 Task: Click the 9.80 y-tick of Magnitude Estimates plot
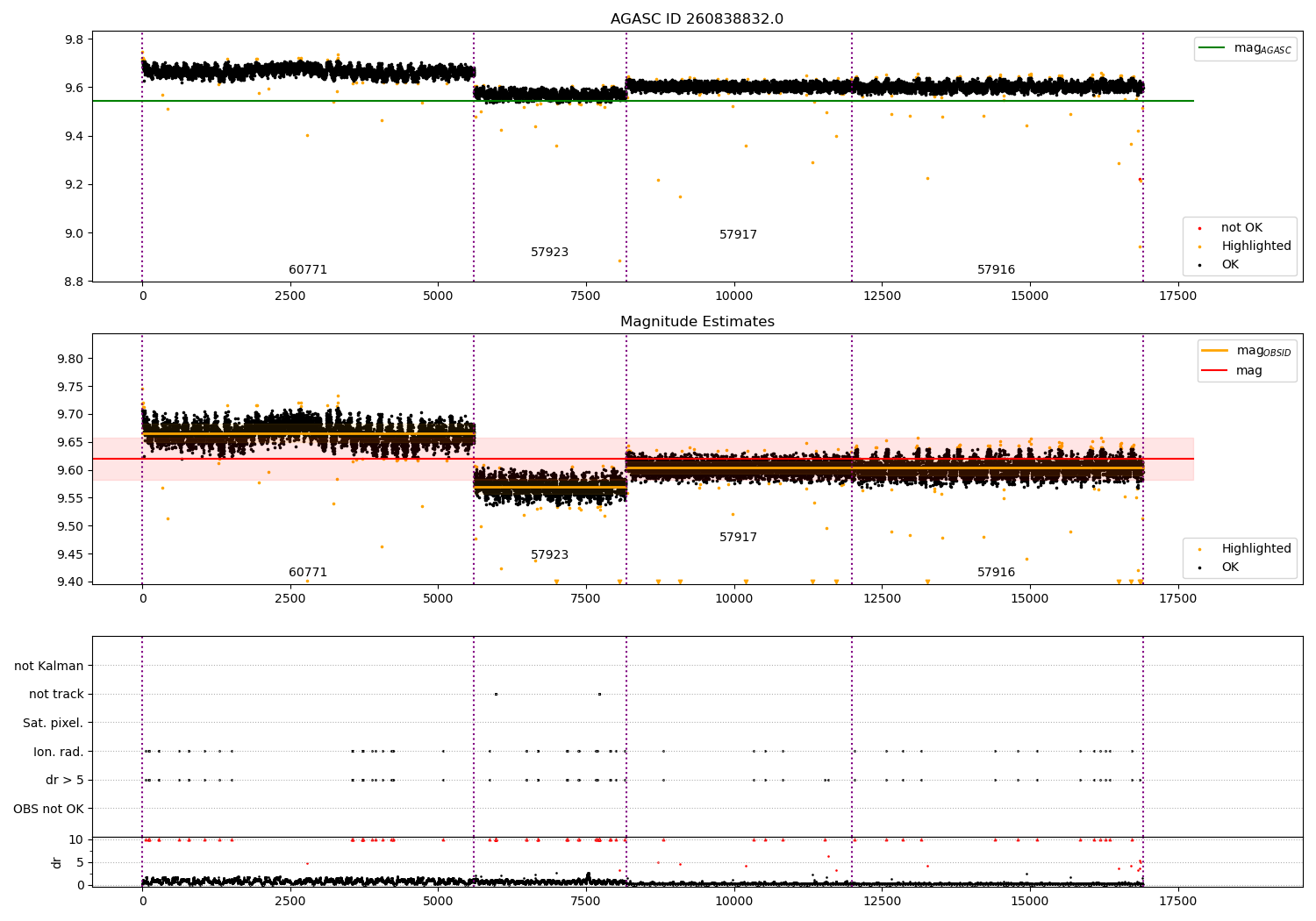point(71,359)
